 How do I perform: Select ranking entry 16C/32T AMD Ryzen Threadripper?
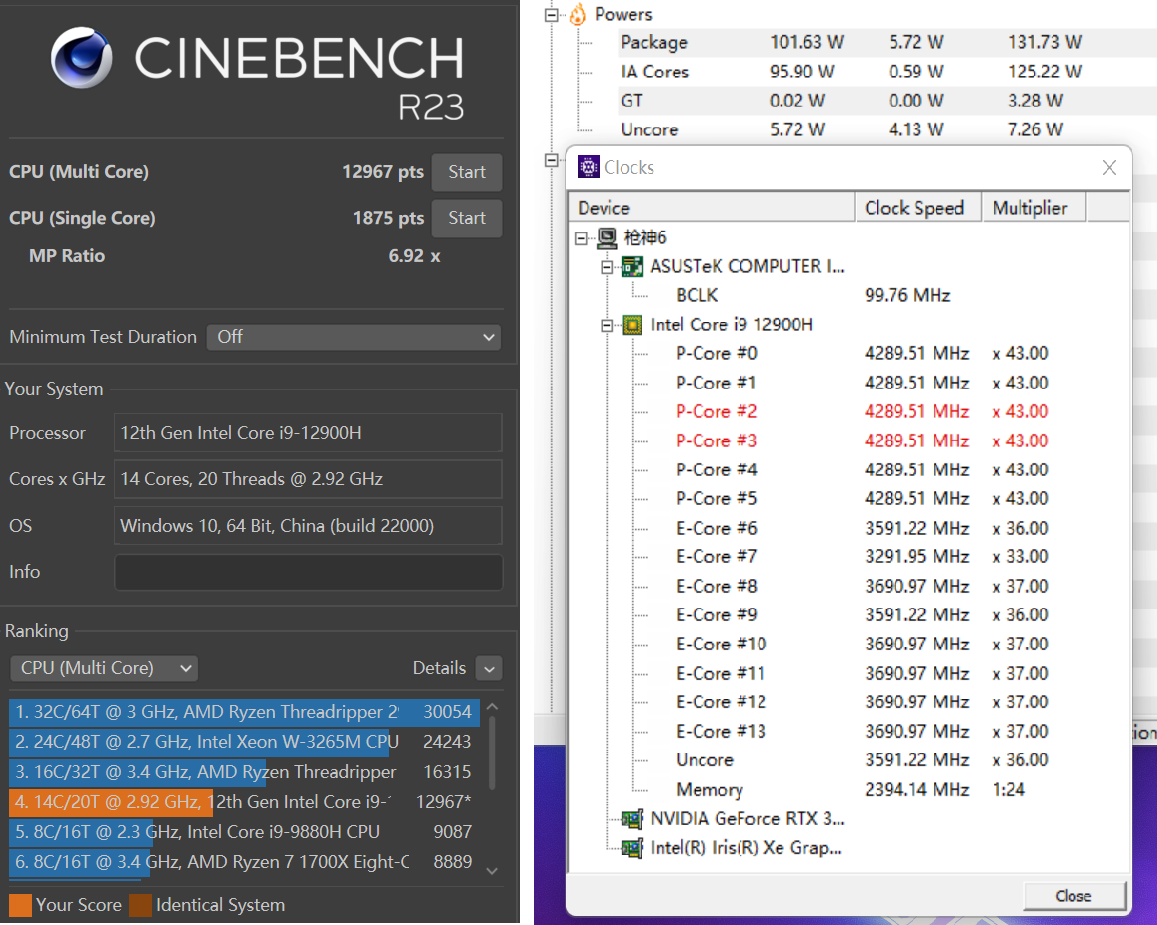244,772
